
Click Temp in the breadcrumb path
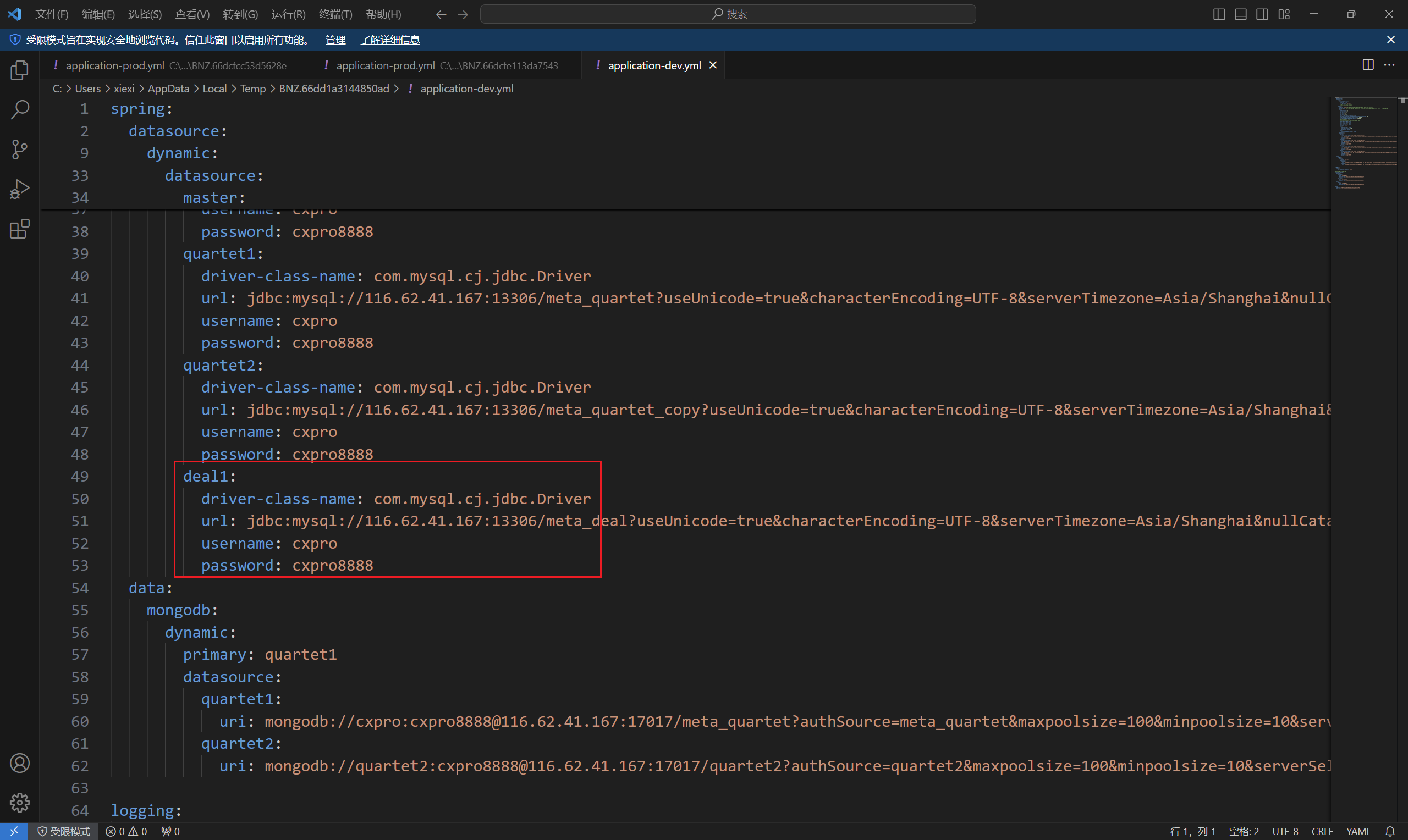tap(252, 89)
